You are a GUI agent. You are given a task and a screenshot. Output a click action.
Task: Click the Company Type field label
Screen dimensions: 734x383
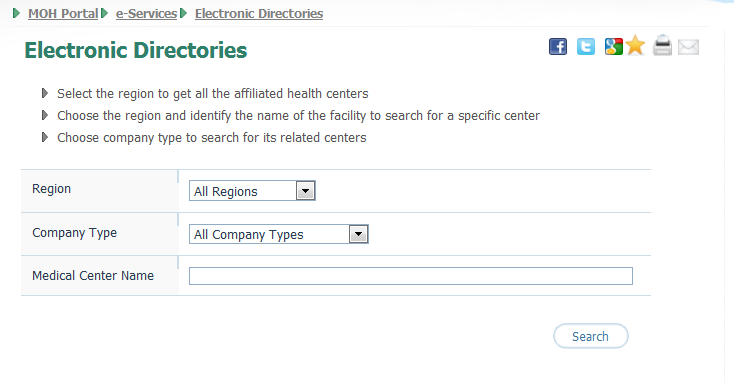coord(74,233)
